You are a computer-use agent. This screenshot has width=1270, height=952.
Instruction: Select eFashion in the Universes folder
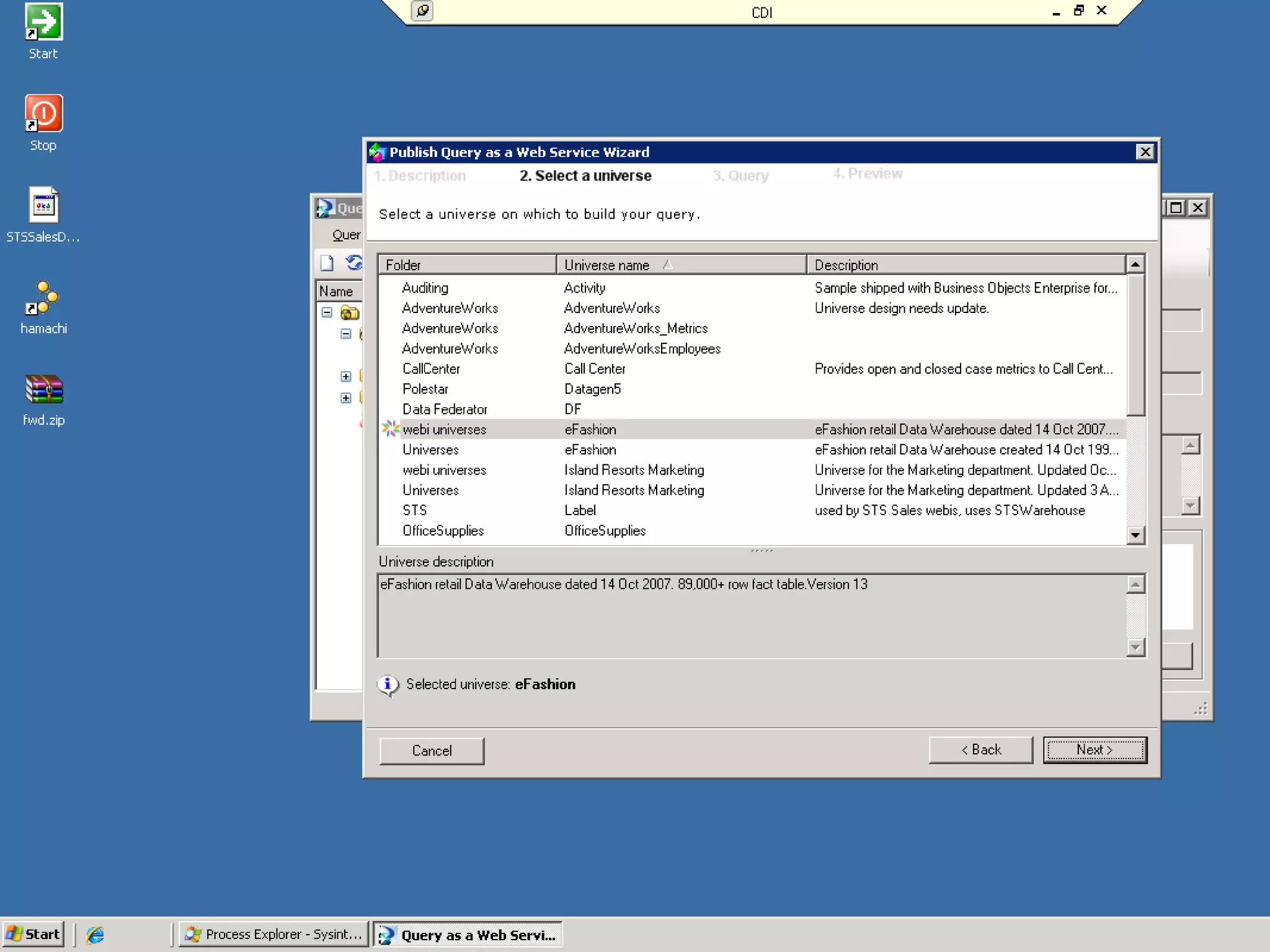click(x=752, y=449)
